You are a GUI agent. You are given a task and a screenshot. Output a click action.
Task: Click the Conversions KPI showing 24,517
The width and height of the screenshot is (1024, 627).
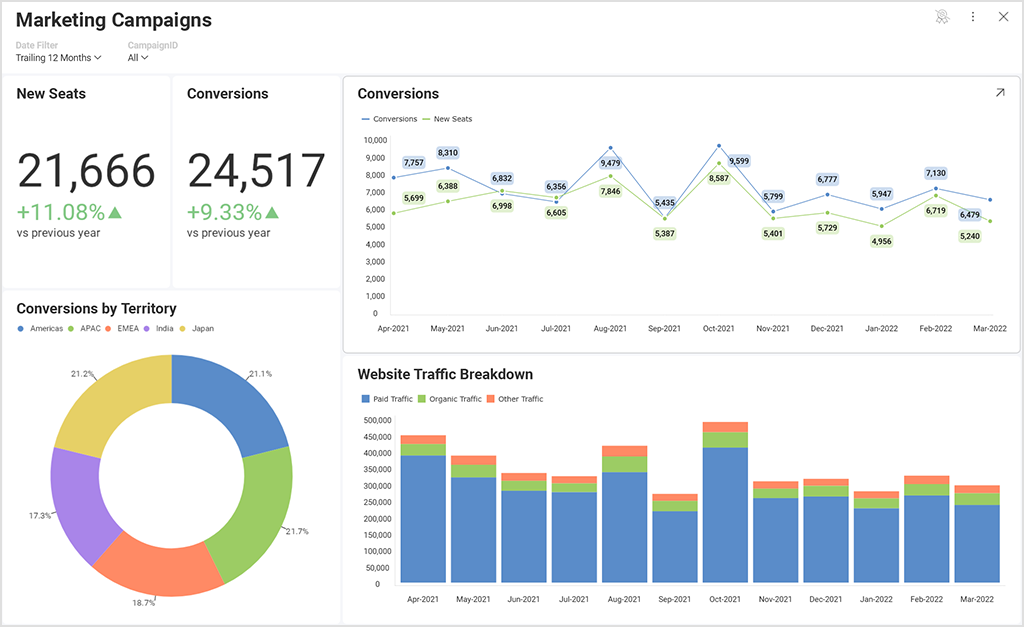[x=255, y=172]
